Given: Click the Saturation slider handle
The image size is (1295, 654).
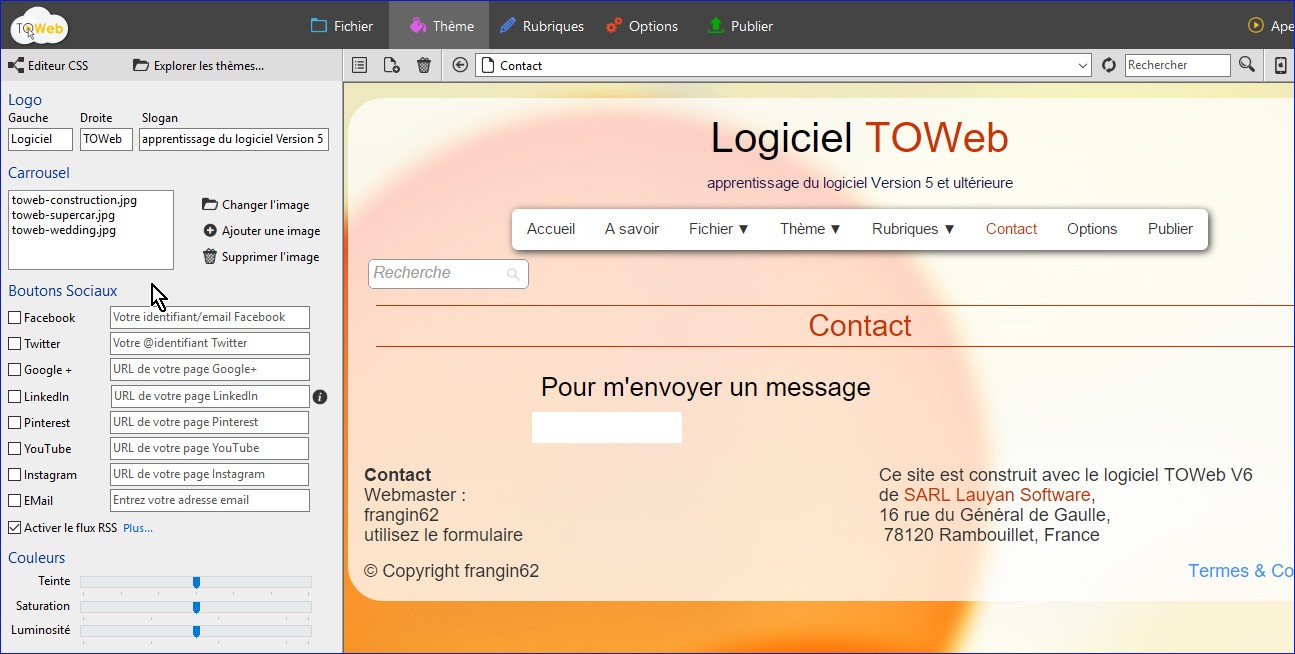Looking at the screenshot, I should (x=196, y=607).
